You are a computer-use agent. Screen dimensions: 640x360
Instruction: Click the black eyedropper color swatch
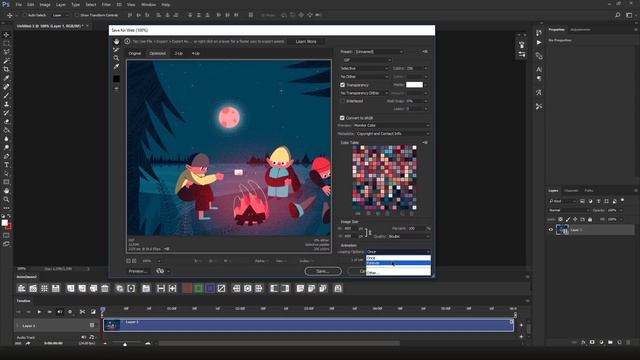click(x=116, y=79)
